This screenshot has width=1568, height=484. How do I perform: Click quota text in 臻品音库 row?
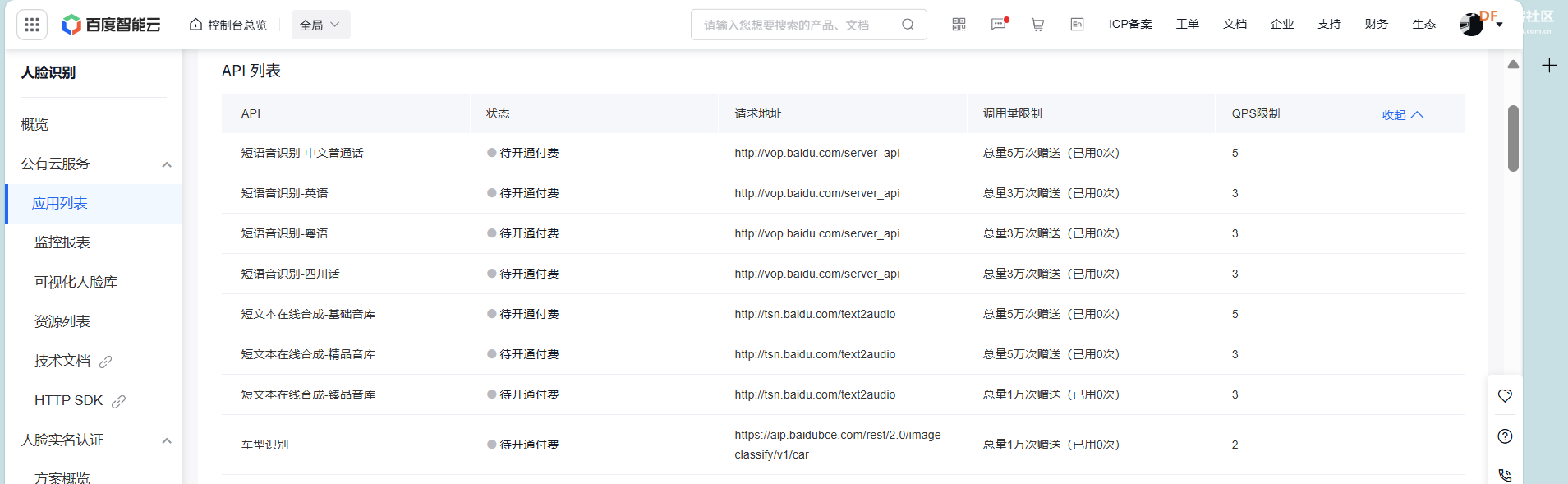click(x=1051, y=394)
